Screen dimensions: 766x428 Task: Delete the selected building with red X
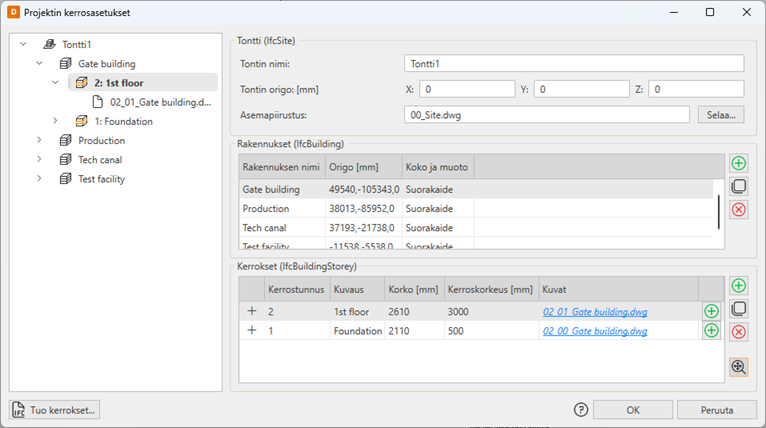pyautogui.click(x=739, y=209)
